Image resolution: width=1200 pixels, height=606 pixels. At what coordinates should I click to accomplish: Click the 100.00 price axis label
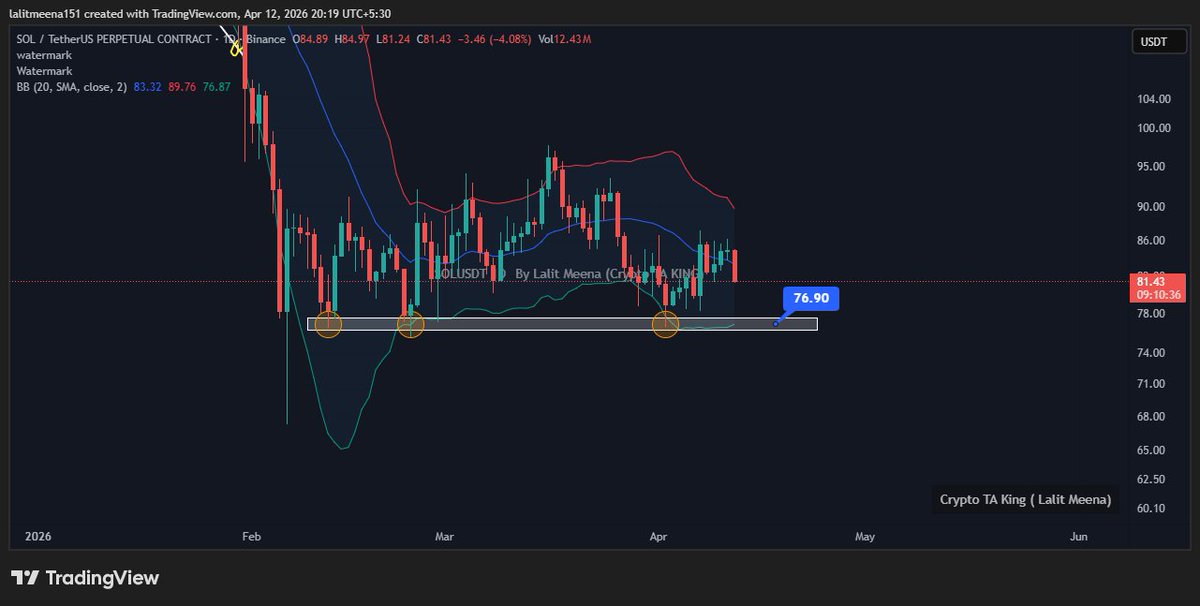(x=1153, y=128)
